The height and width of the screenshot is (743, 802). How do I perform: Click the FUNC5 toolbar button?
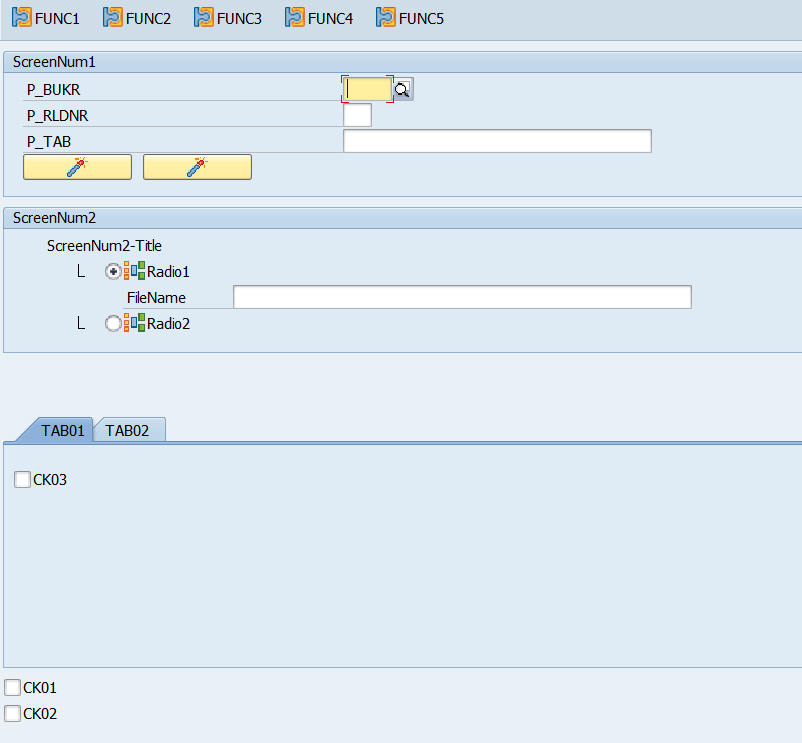point(410,18)
